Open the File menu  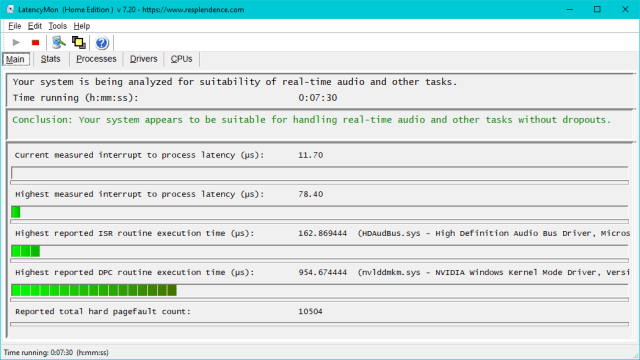click(x=15, y=26)
